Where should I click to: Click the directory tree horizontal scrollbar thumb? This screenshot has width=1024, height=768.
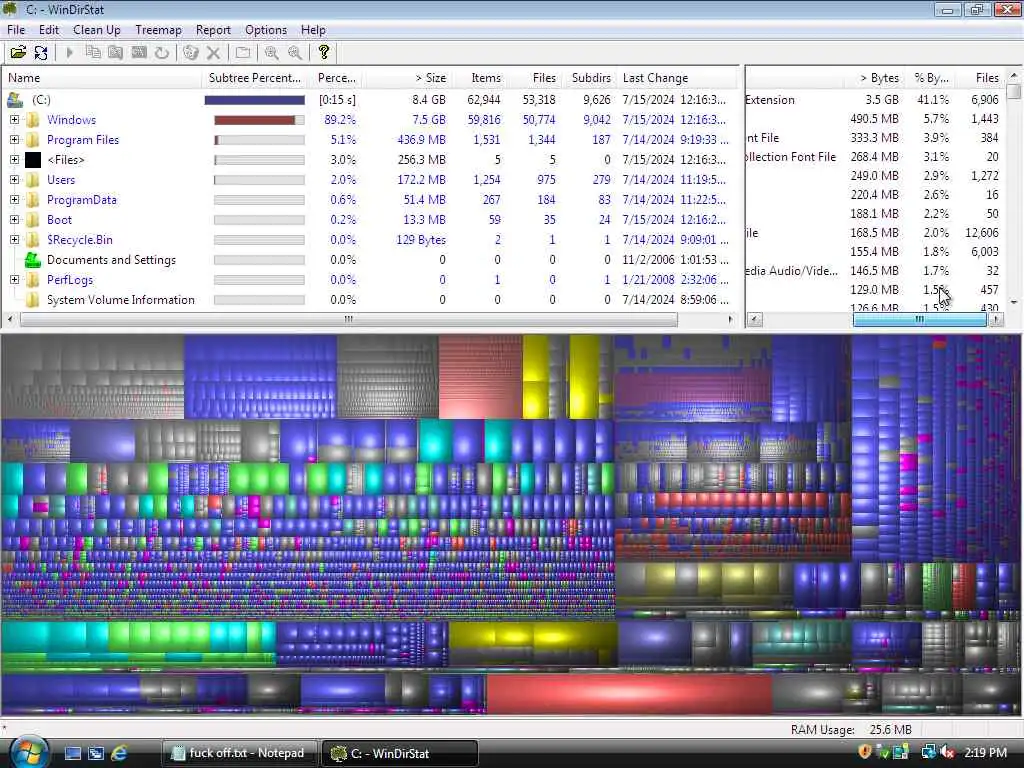(x=349, y=319)
